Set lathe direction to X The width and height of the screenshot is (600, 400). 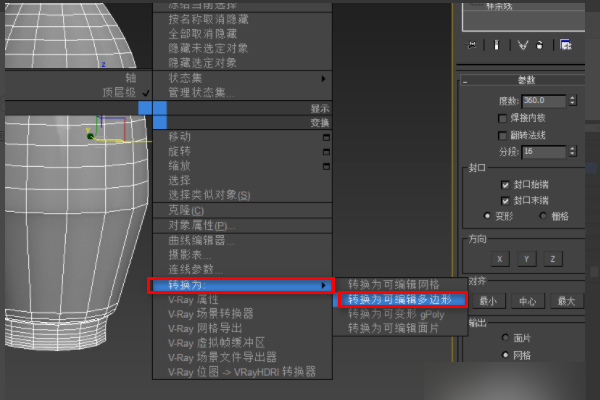coord(500,259)
